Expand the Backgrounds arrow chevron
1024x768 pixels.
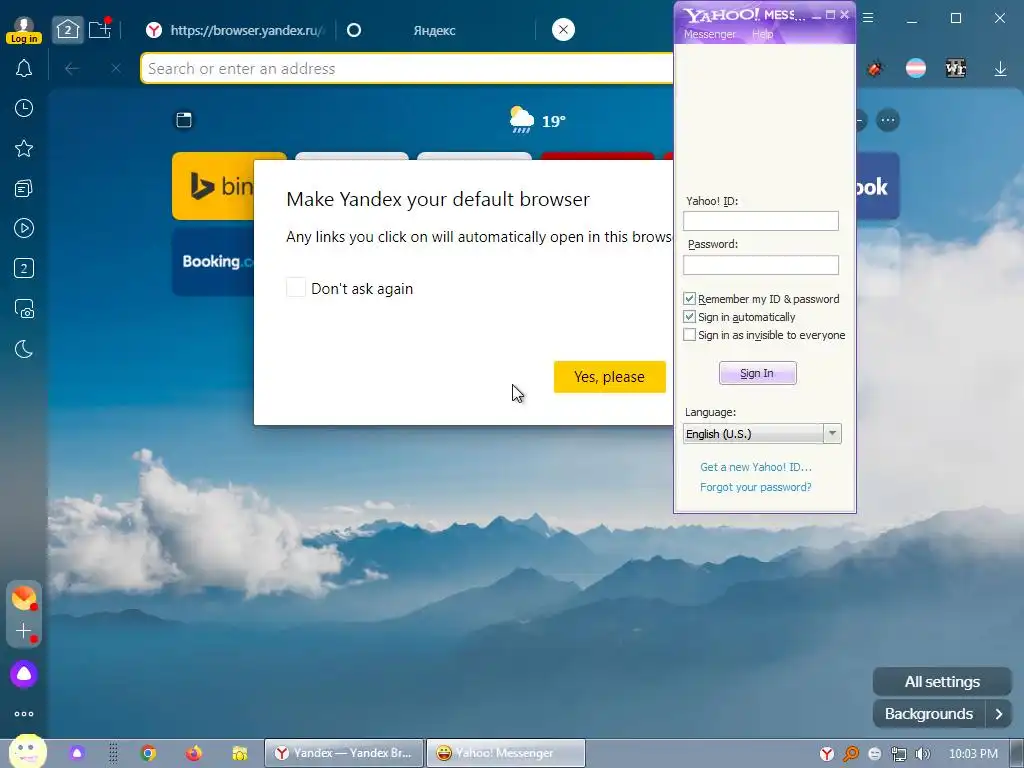click(x=999, y=714)
